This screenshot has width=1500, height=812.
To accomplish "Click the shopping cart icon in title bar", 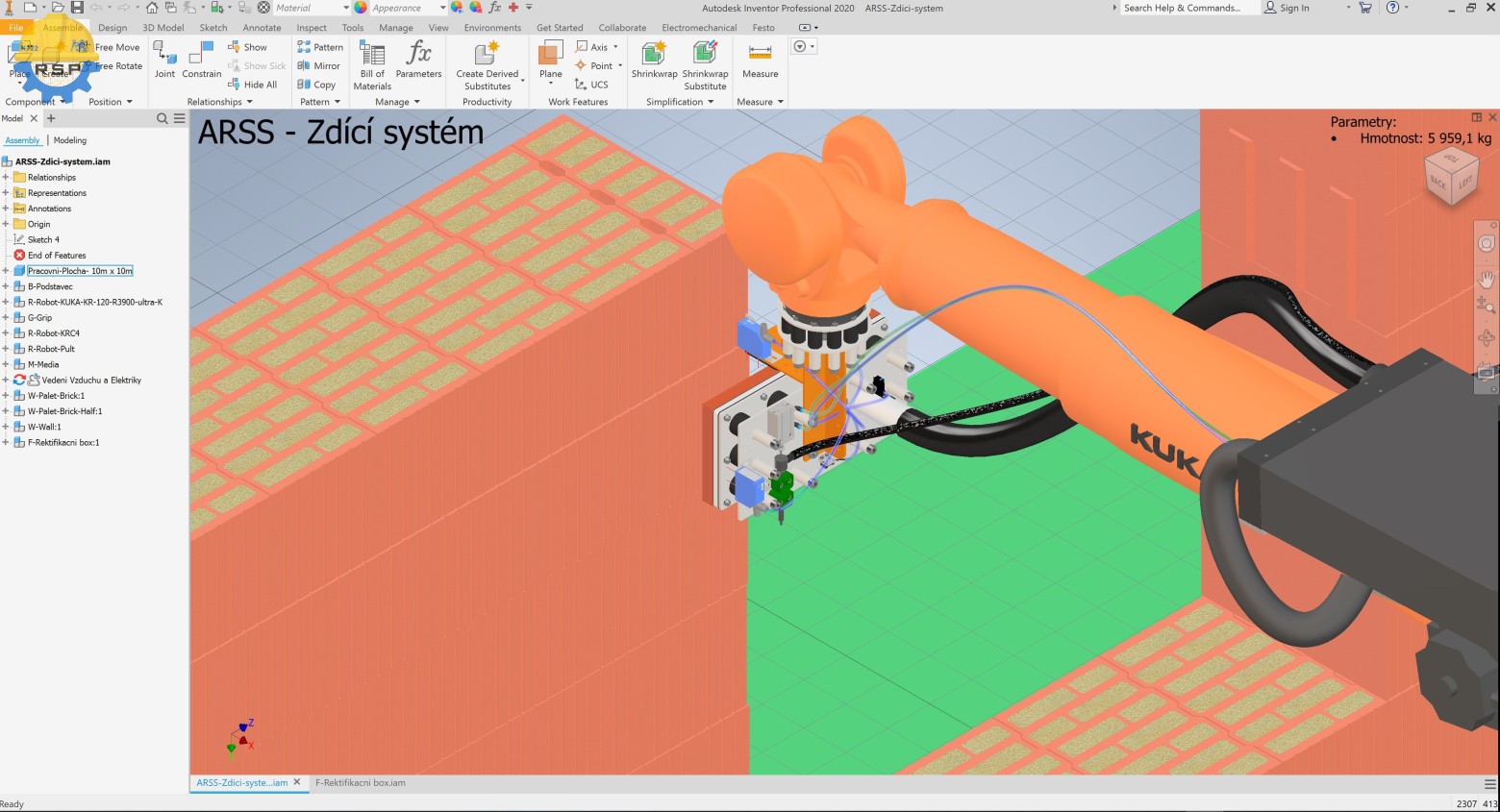I will click(1365, 8).
